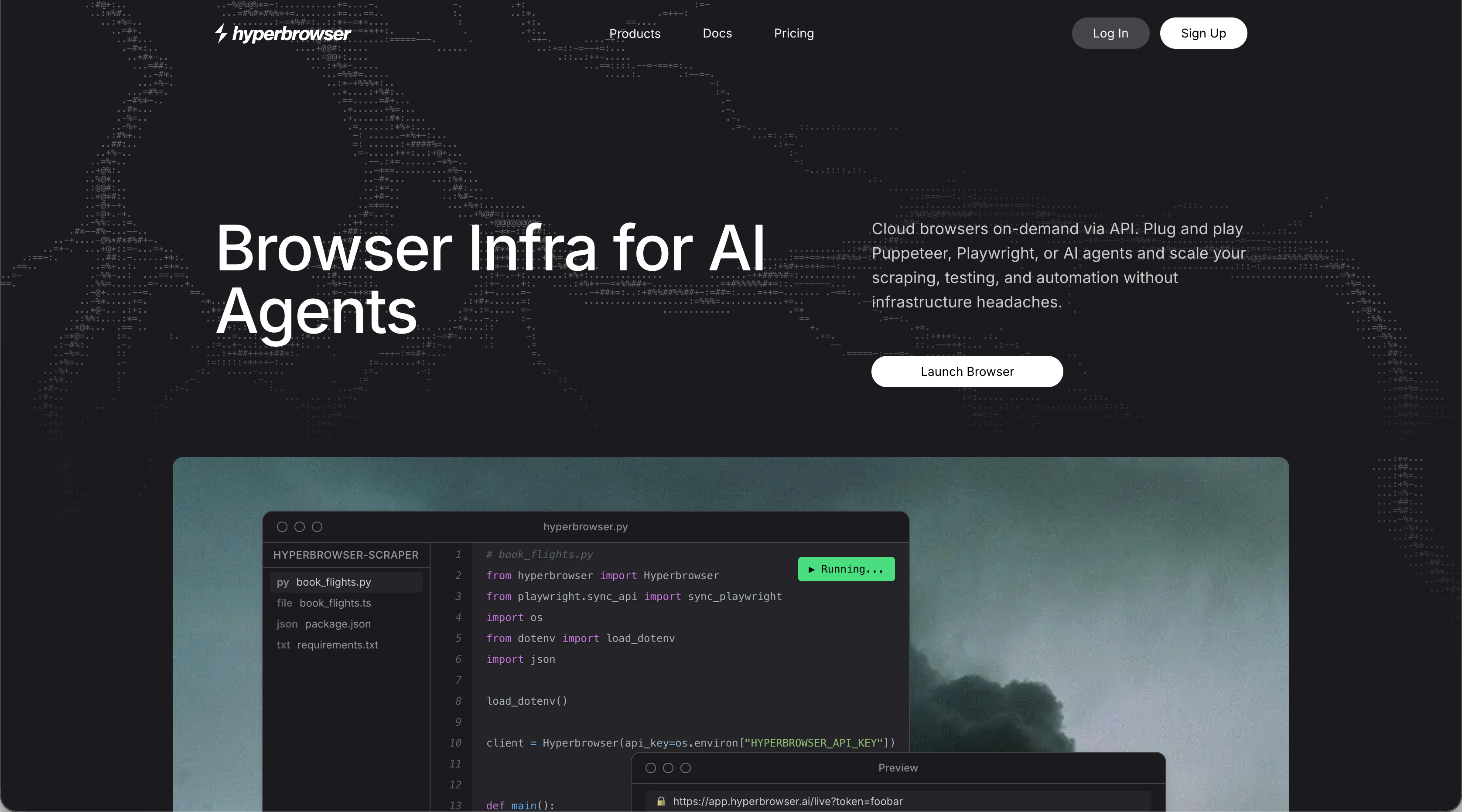Viewport: 1462px width, 812px height.
Task: Click the Launch Browser button
Action: click(967, 372)
